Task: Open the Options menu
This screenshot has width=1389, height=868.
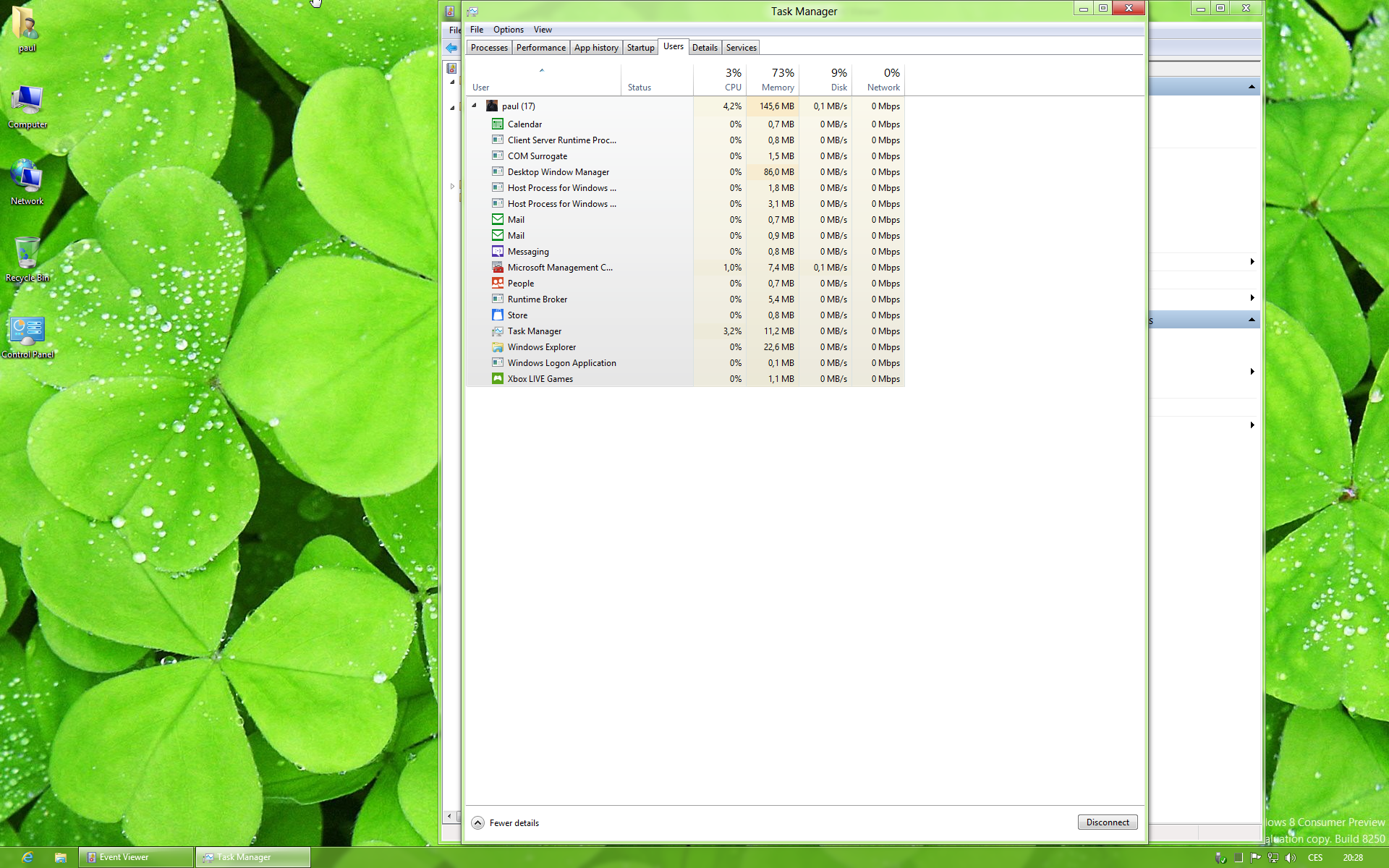Action: pos(509,30)
